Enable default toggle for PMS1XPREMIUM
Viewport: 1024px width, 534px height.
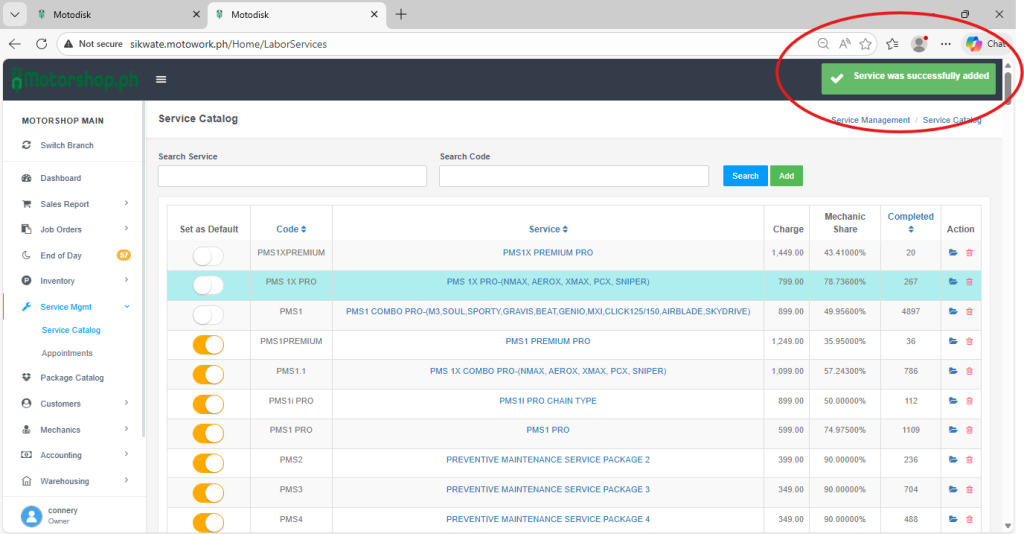click(208, 256)
